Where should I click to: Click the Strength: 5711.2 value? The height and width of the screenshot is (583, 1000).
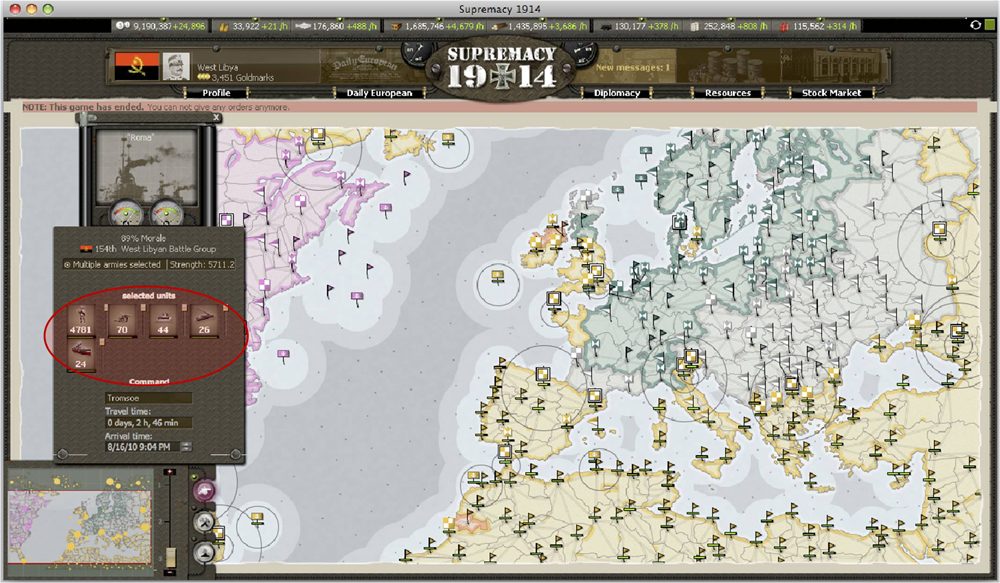[202, 264]
